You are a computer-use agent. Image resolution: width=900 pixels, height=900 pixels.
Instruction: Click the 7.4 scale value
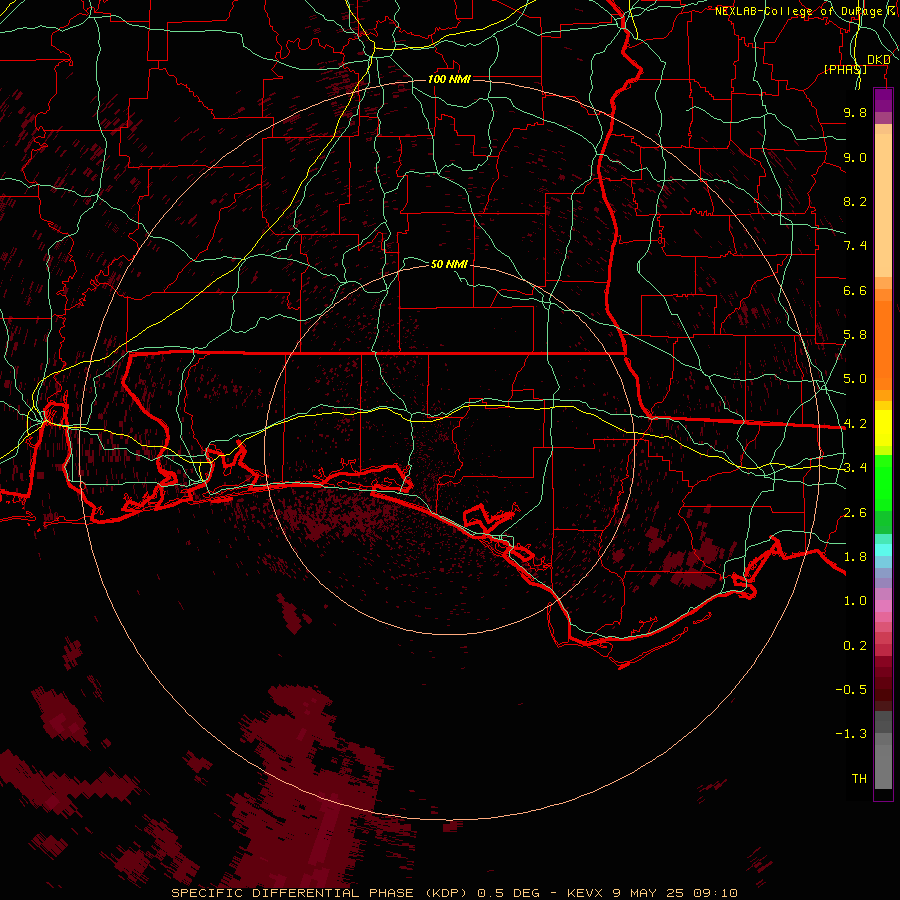855,246
